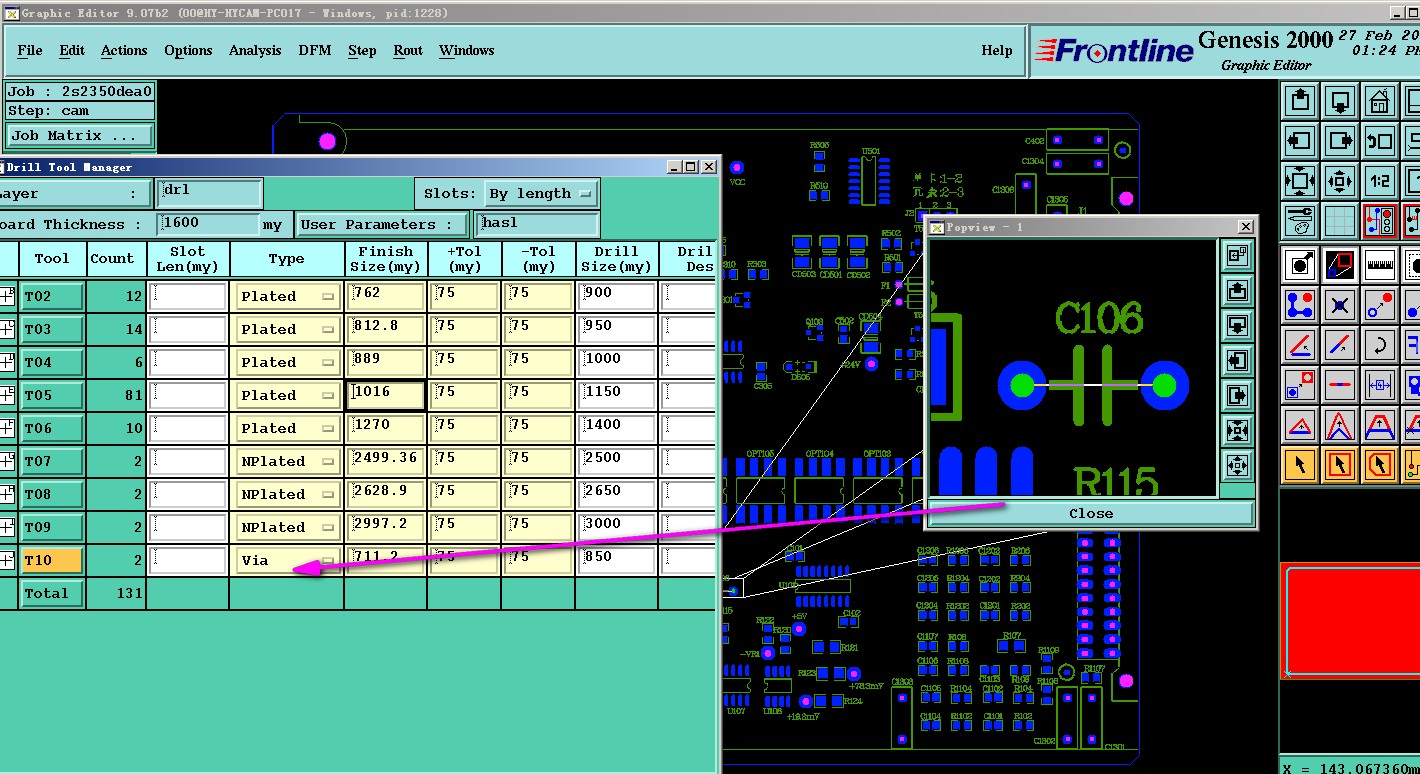Click the grid icon in the right toolbar
Viewport: 1420px width, 774px height.
coord(1340,221)
